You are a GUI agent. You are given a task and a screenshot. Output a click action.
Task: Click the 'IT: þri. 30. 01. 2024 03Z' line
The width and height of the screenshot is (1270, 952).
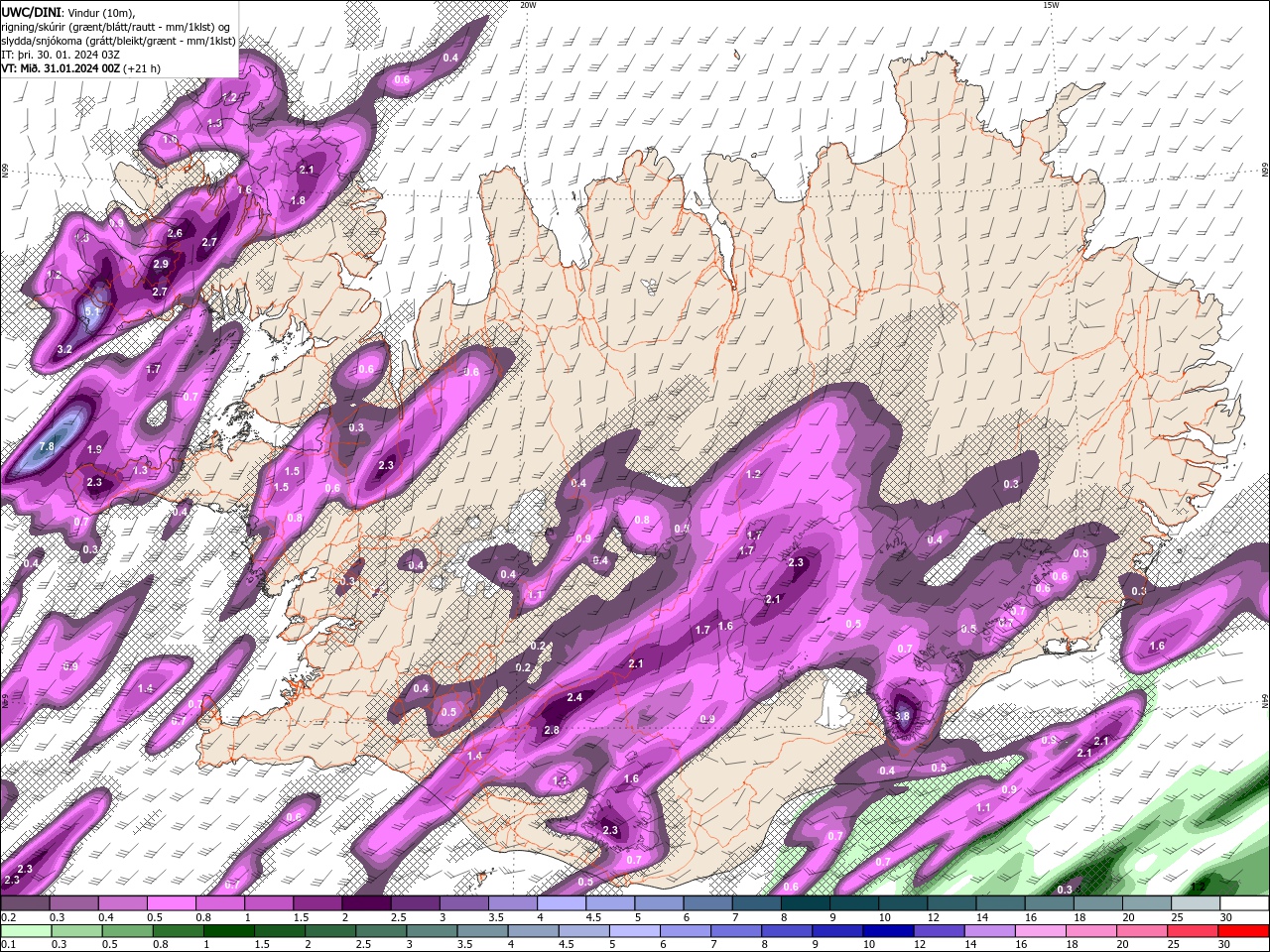(60, 55)
